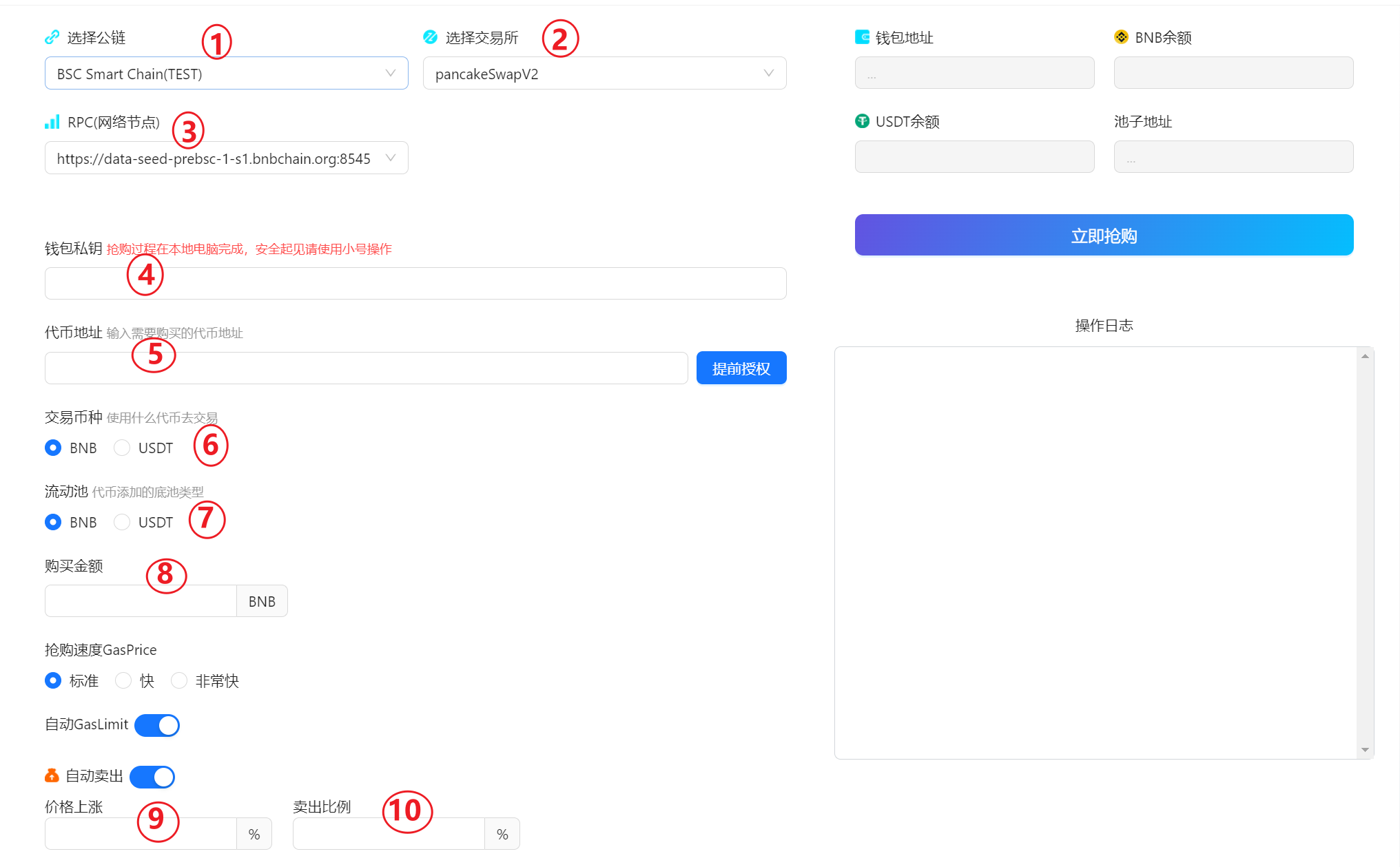Toggle the 自动GasLimit switch
The width and height of the screenshot is (1400, 867).
(157, 725)
